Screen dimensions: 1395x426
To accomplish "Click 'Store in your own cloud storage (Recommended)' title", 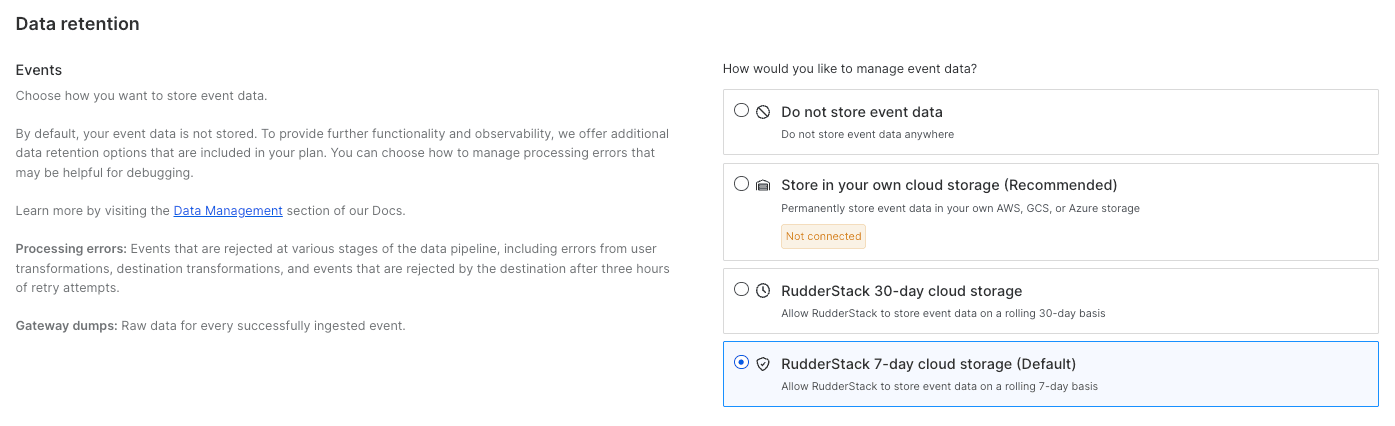I will (x=948, y=185).
